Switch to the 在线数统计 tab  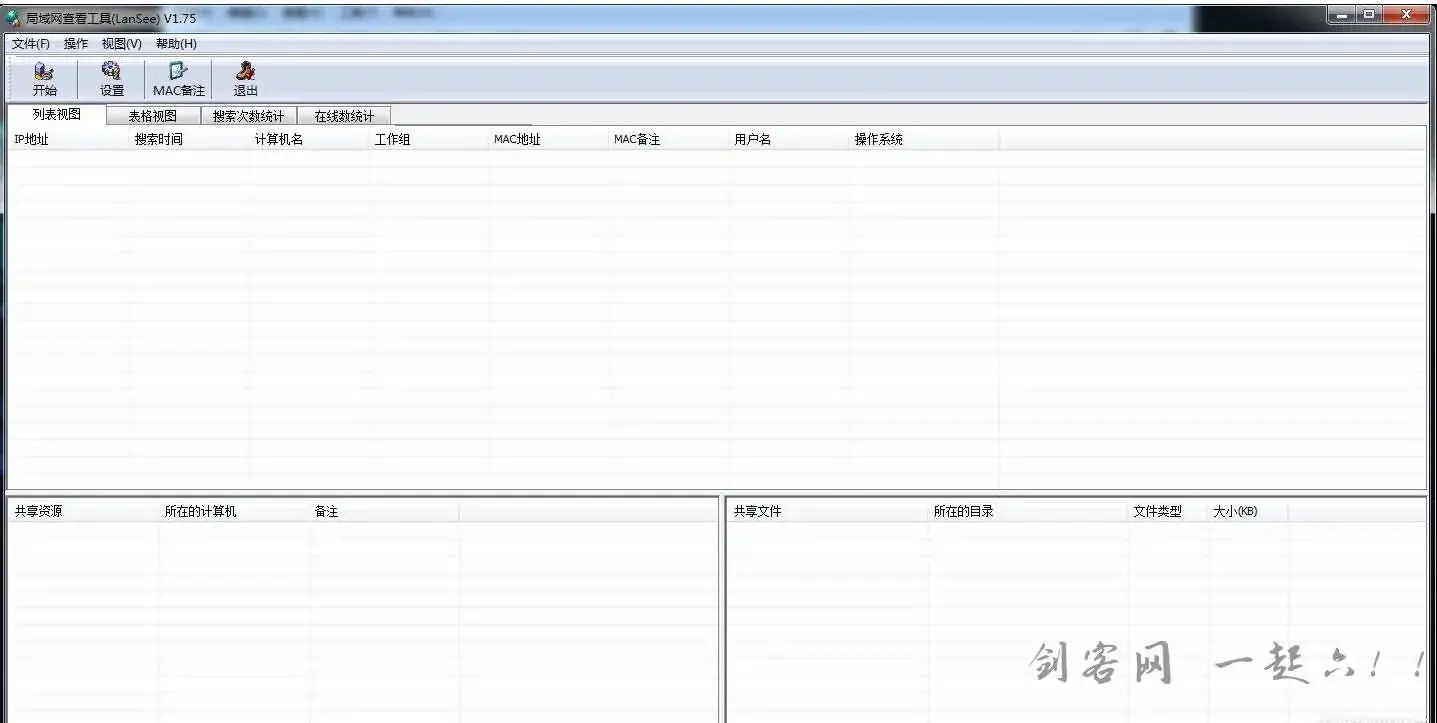pos(344,116)
